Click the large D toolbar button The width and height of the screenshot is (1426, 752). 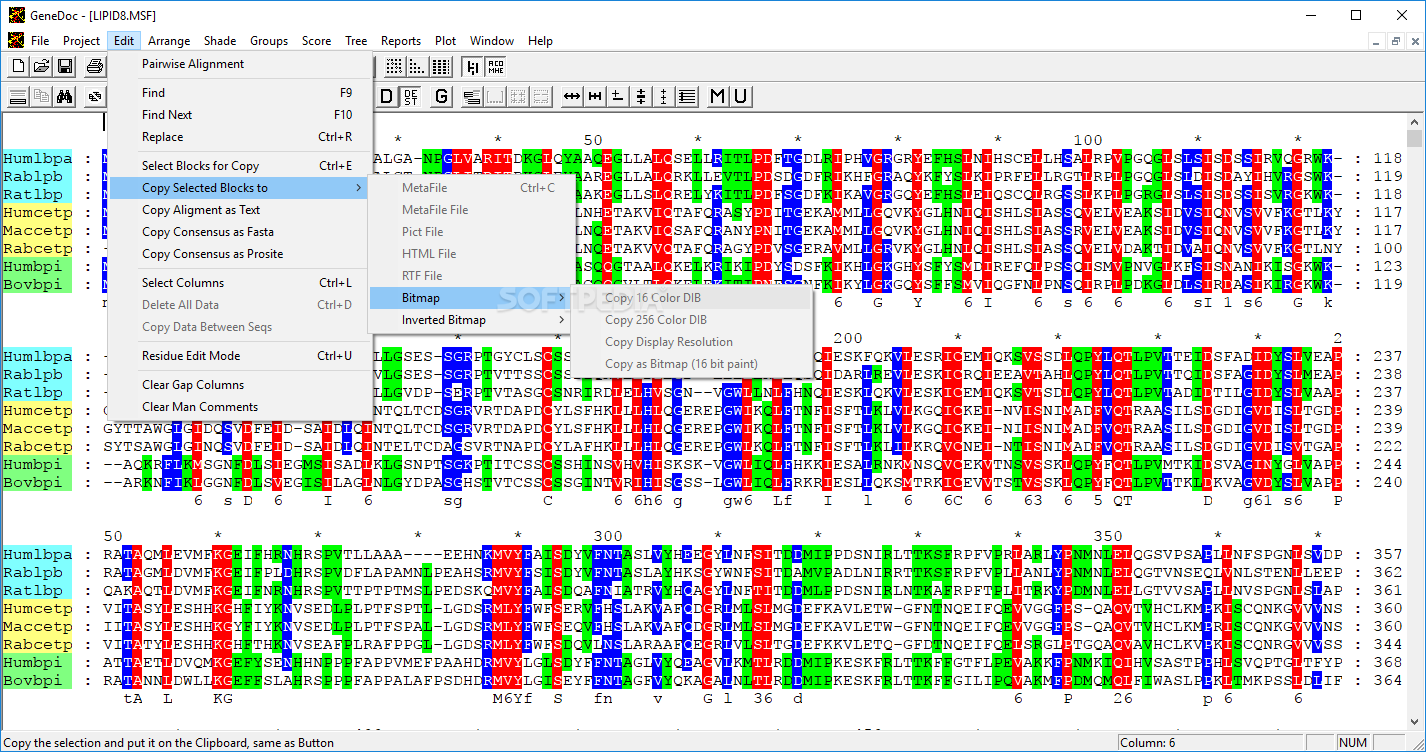pos(387,97)
